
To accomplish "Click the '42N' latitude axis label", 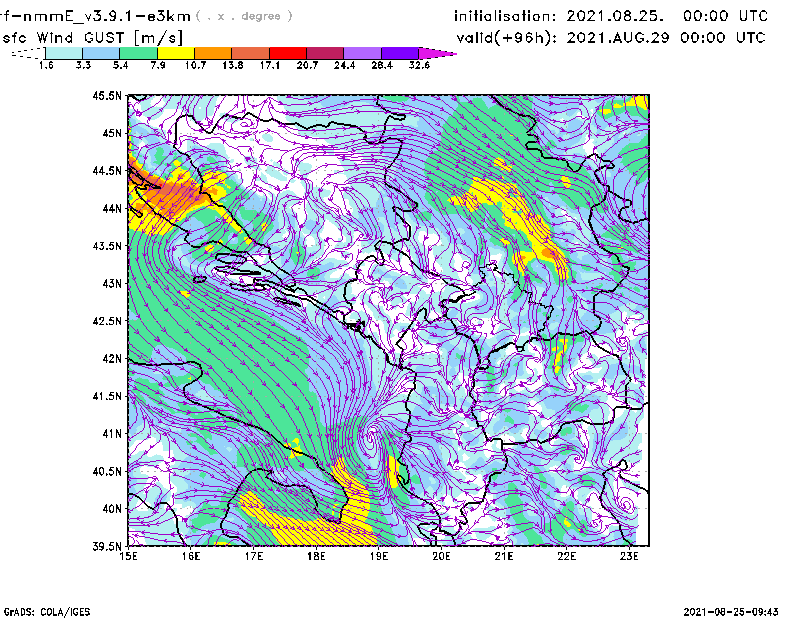I will [x=112, y=358].
